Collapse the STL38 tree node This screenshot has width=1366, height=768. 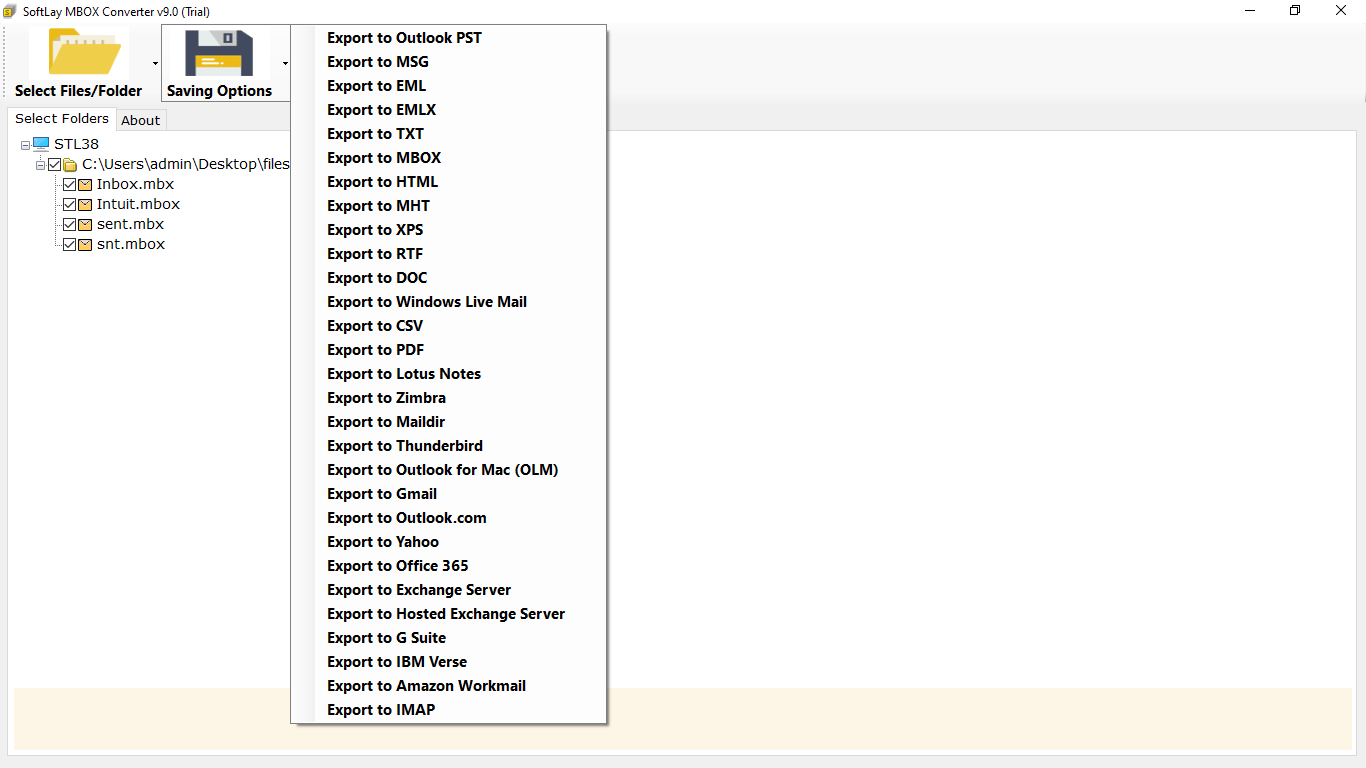pyautogui.click(x=25, y=145)
